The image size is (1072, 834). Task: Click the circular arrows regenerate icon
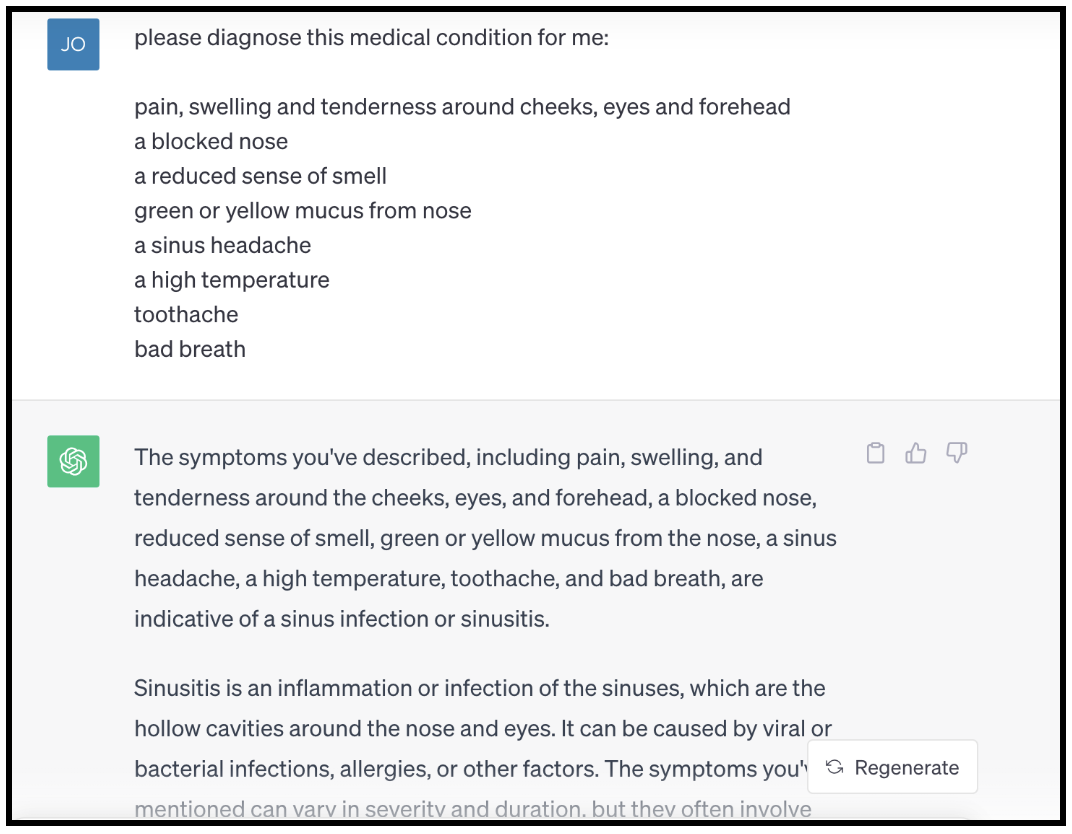(x=835, y=767)
